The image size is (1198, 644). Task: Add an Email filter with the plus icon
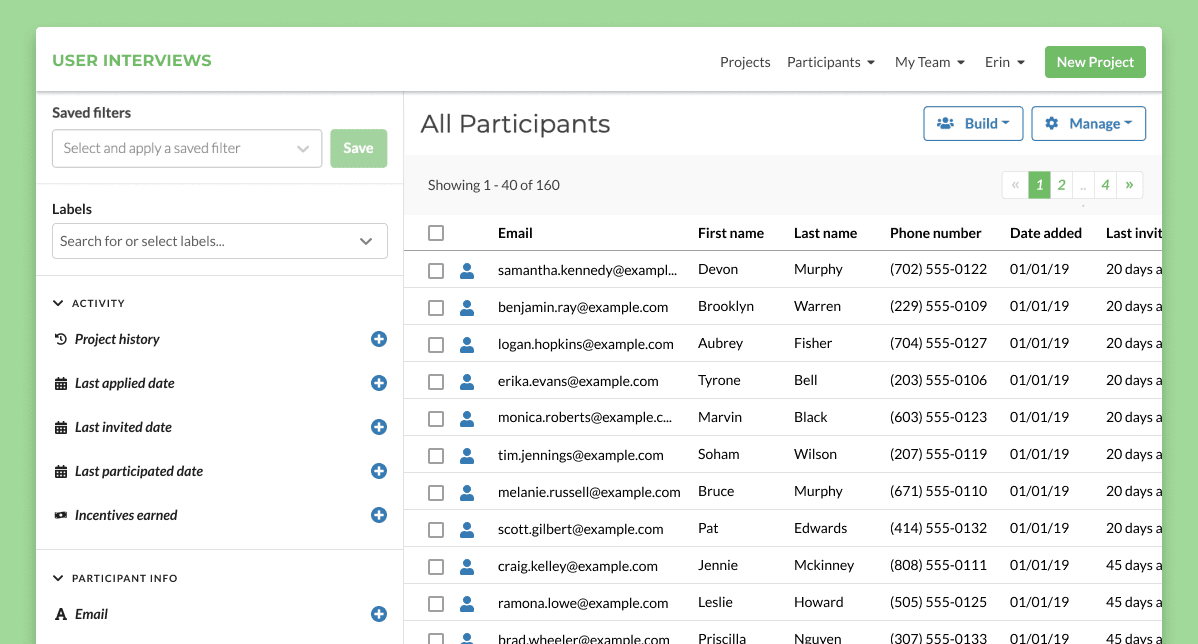(378, 614)
